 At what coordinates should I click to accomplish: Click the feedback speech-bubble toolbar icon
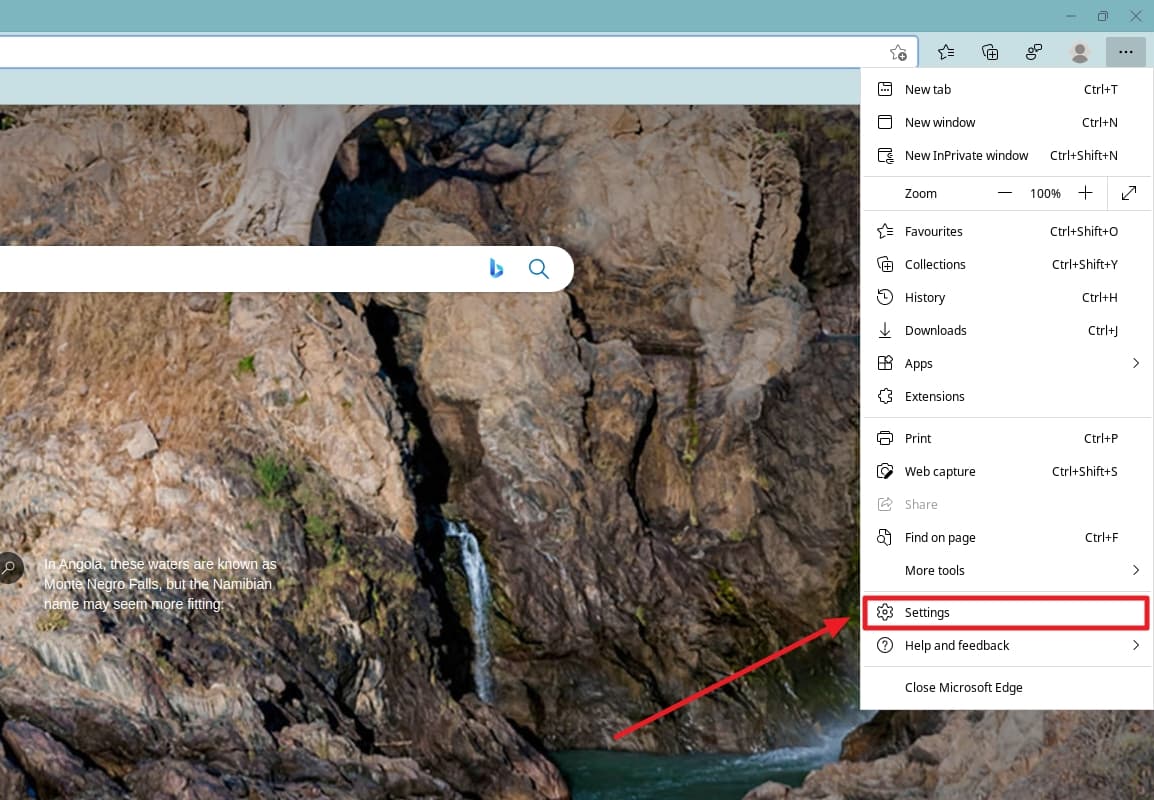coord(1034,51)
